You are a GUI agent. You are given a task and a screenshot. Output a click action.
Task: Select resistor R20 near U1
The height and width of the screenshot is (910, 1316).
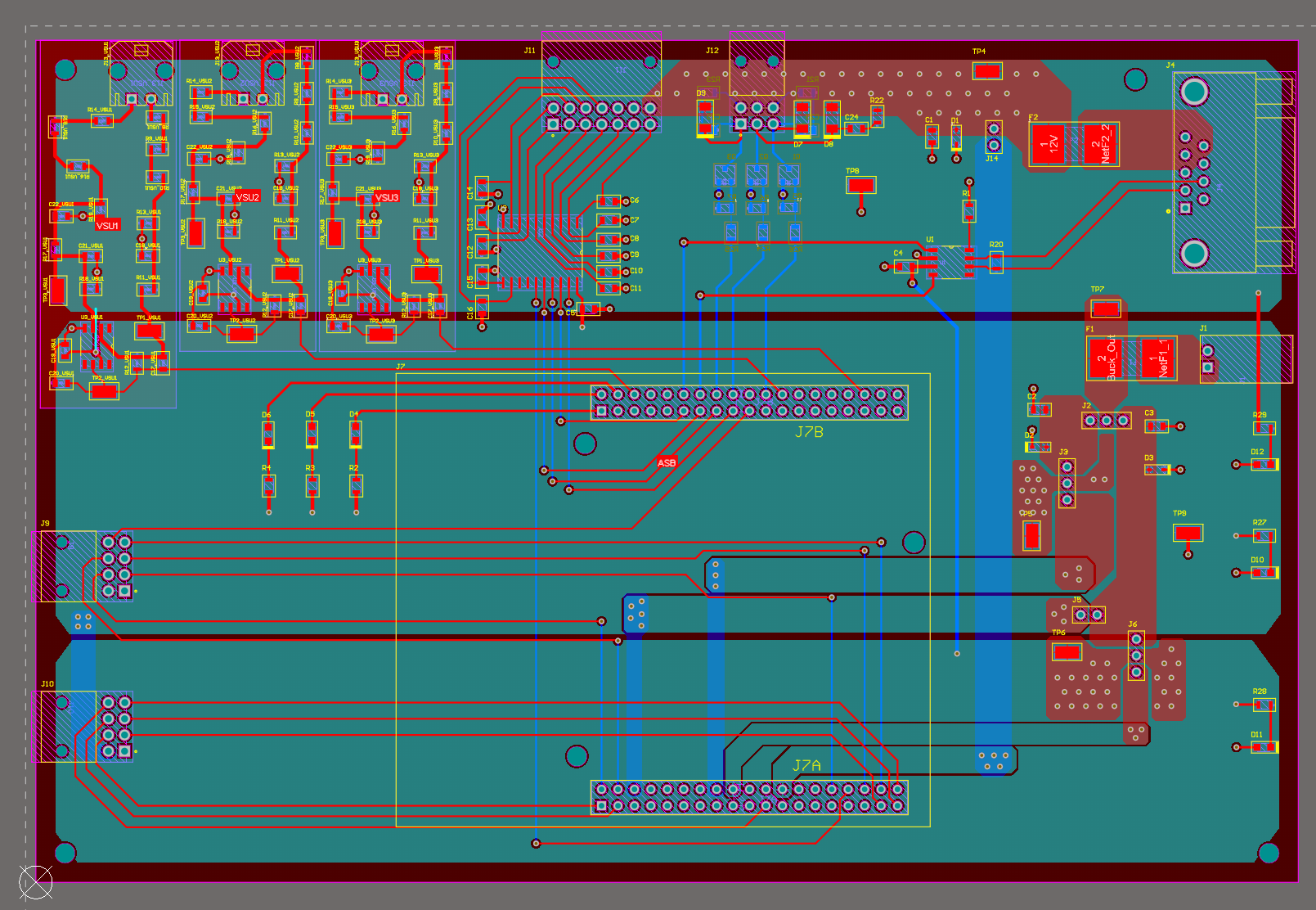[996, 262]
